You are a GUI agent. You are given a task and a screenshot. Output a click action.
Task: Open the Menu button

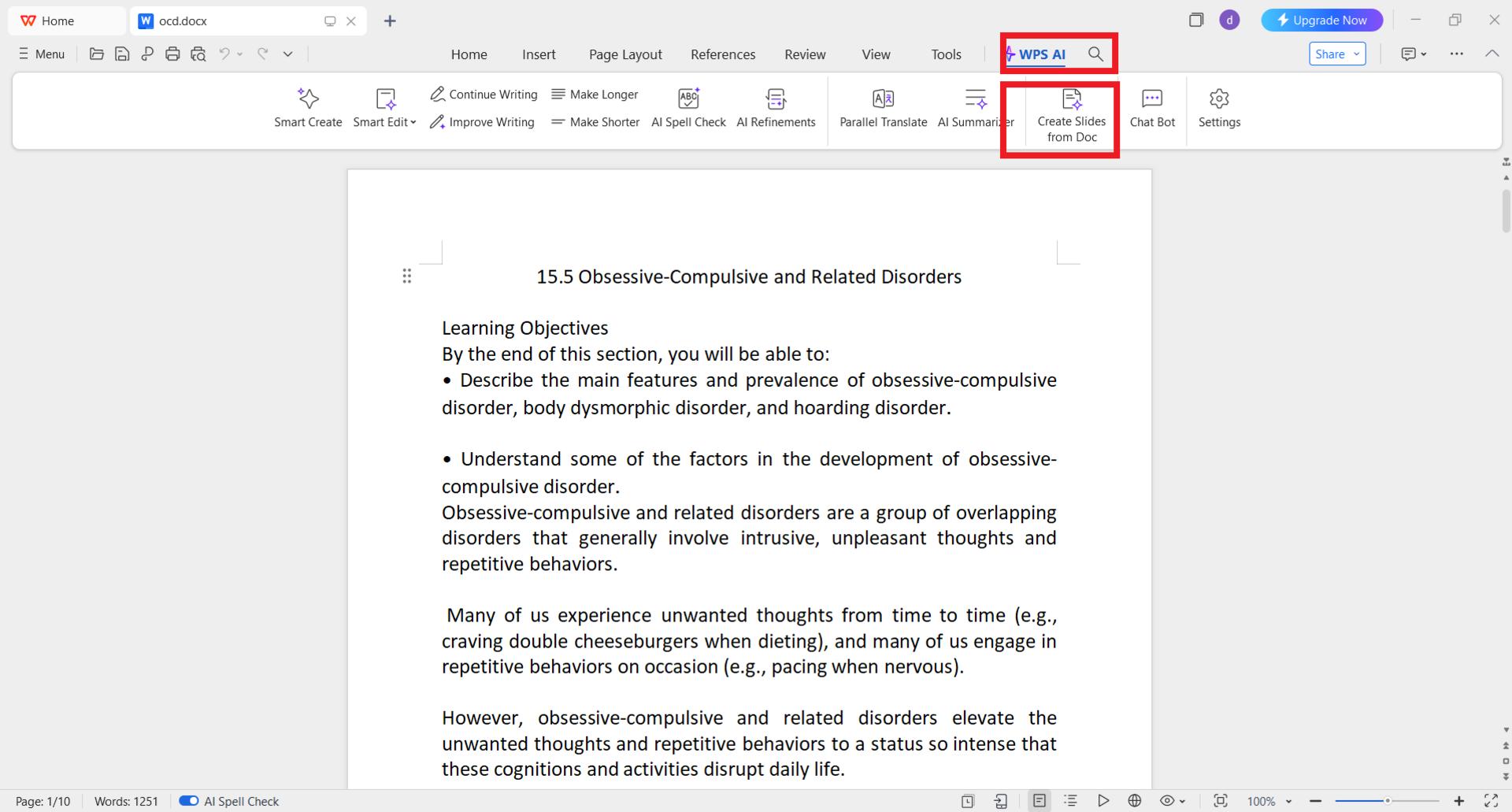pos(42,54)
